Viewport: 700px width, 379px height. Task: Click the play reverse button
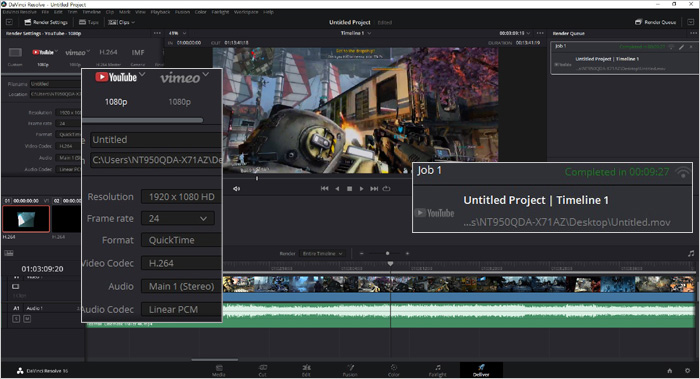[337, 188]
